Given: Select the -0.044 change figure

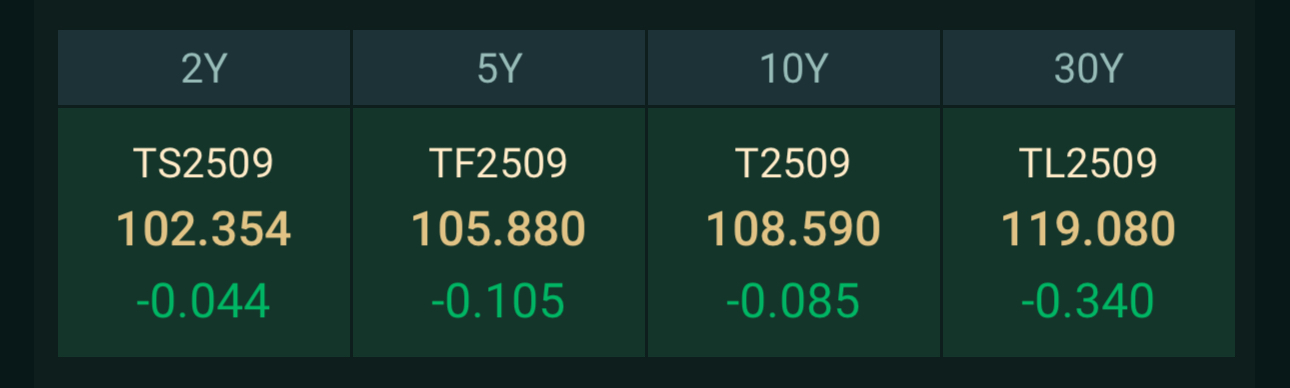Looking at the screenshot, I should (x=204, y=301).
